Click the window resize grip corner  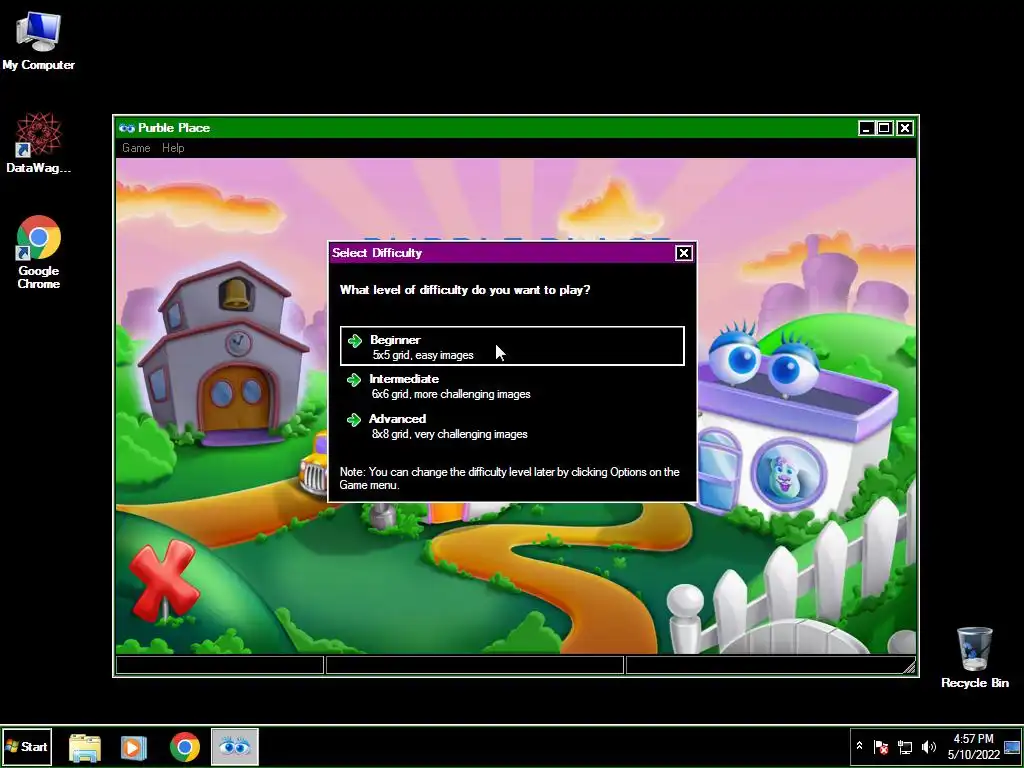pyautogui.click(x=909, y=666)
